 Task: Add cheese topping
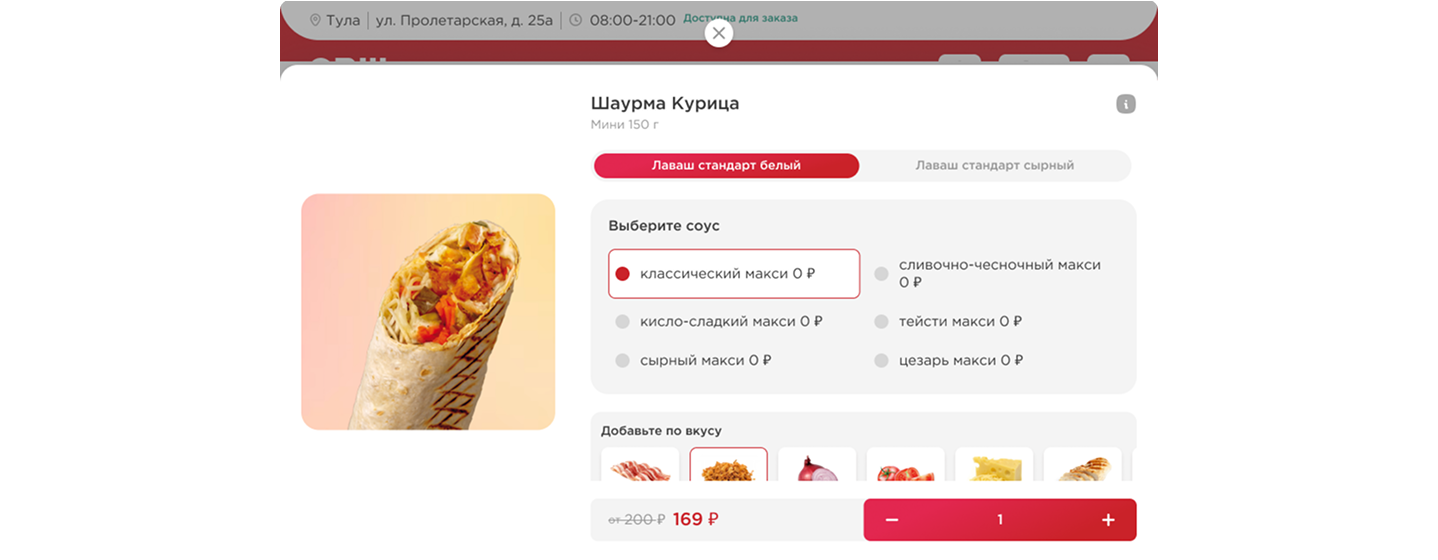point(994,465)
